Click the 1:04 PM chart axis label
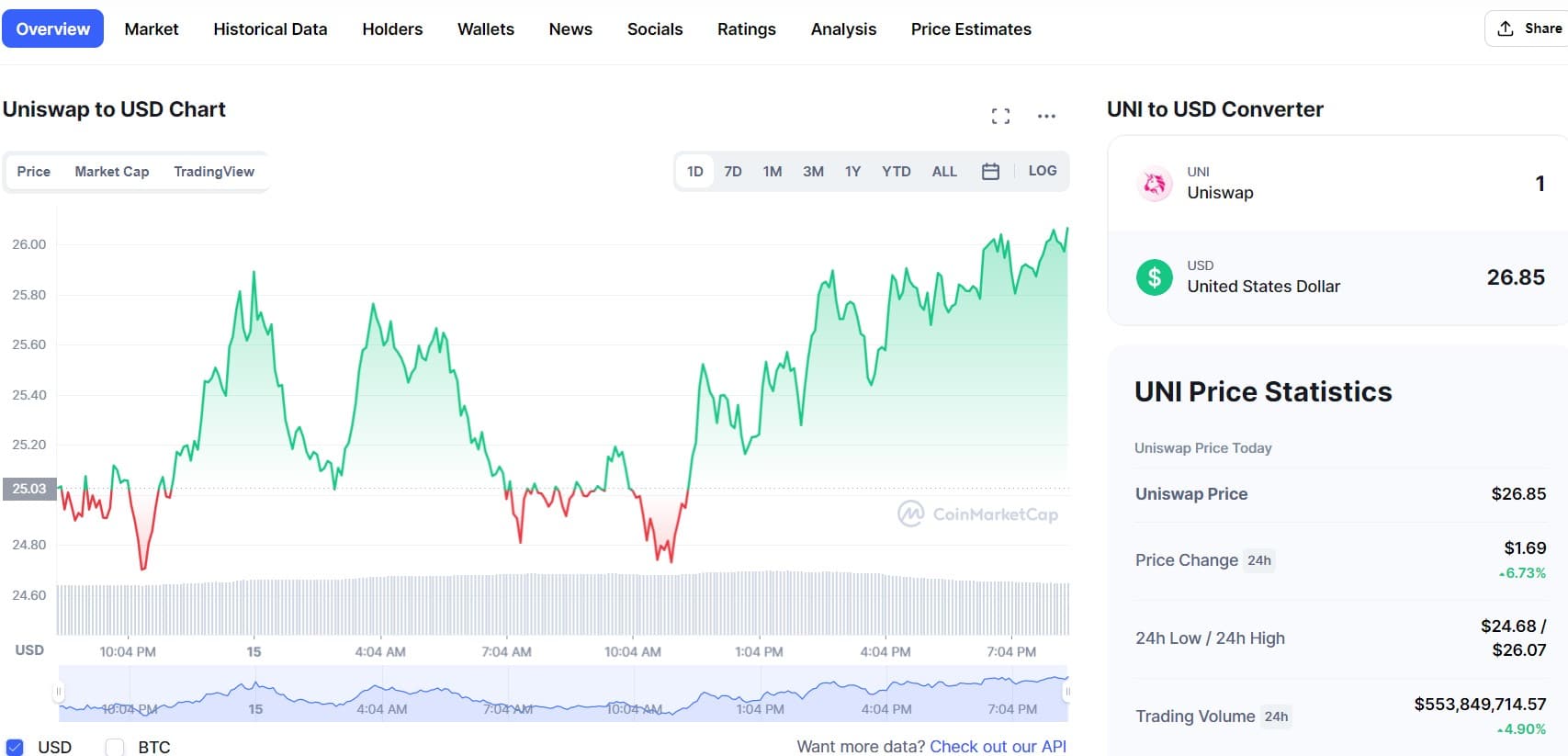The image size is (1568, 756). coord(759,652)
